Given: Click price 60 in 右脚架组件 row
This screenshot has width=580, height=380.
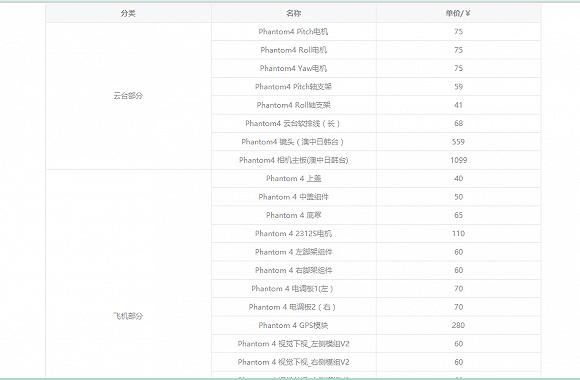Looking at the screenshot, I should click(x=458, y=270).
